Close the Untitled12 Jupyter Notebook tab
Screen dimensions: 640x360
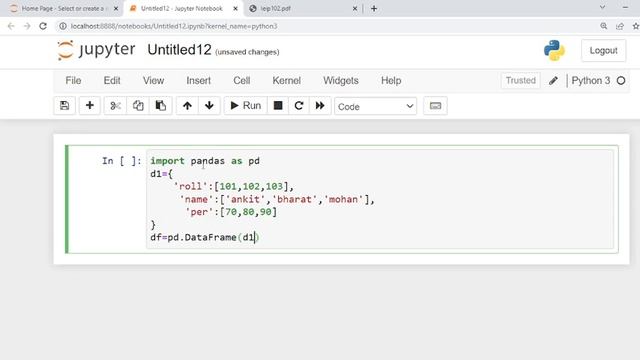click(236, 8)
